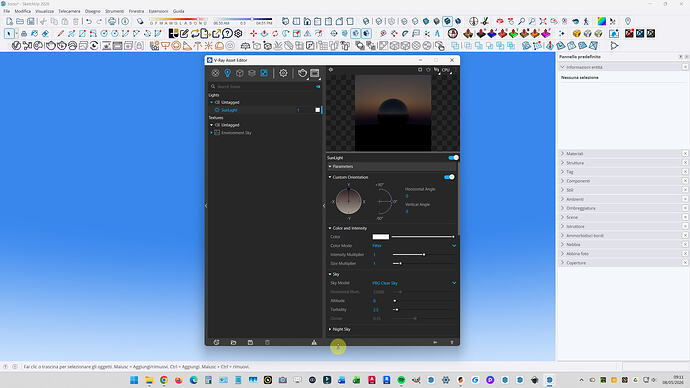Open the Visualizza menu

pos(44,11)
